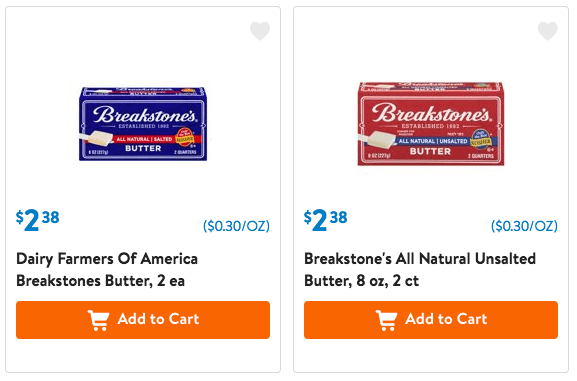The width and height of the screenshot is (577, 381).
Task: Select the $2.38 price on unsalted butter
Action: click(x=326, y=220)
